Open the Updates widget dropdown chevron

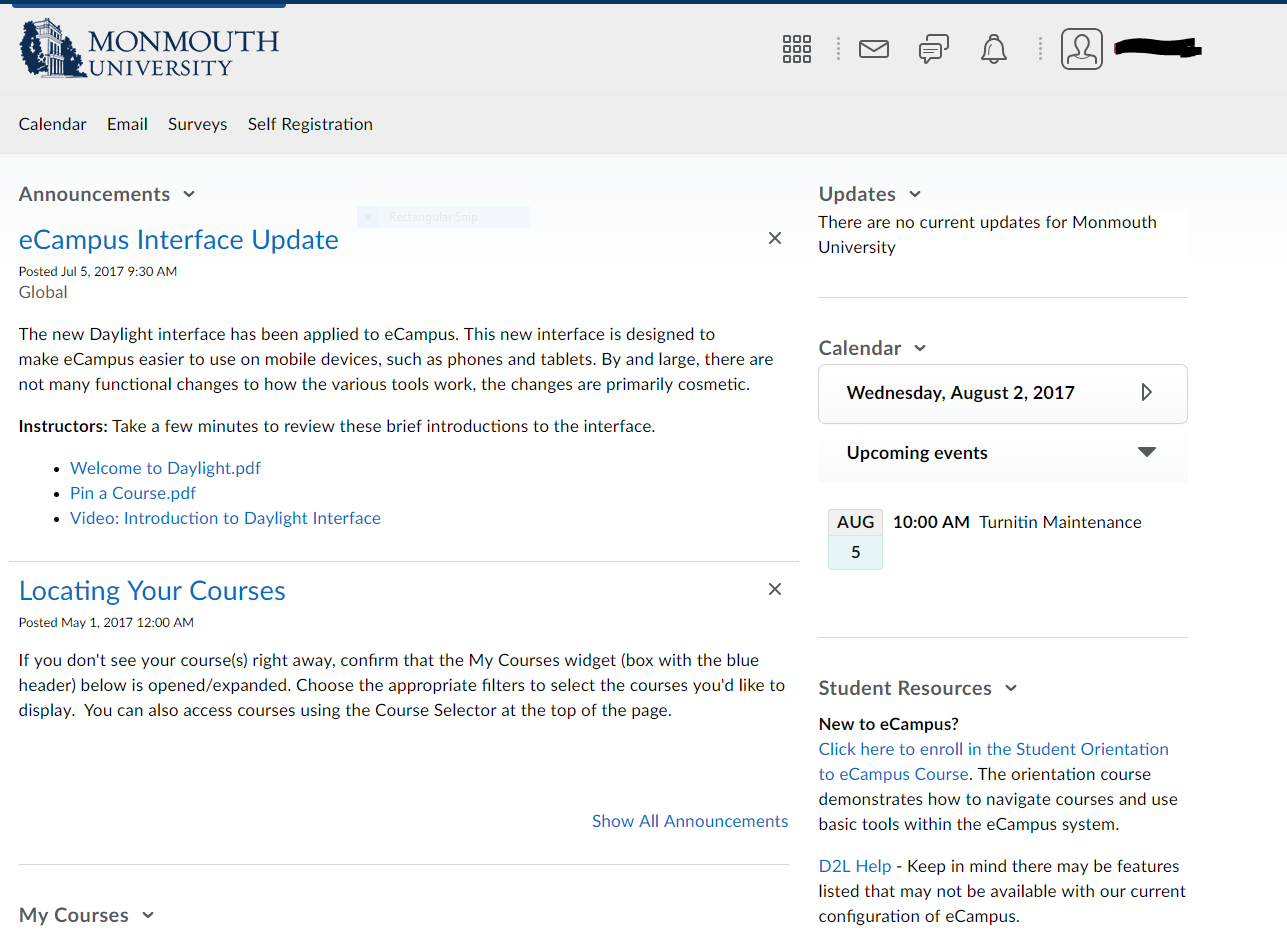[x=915, y=194]
